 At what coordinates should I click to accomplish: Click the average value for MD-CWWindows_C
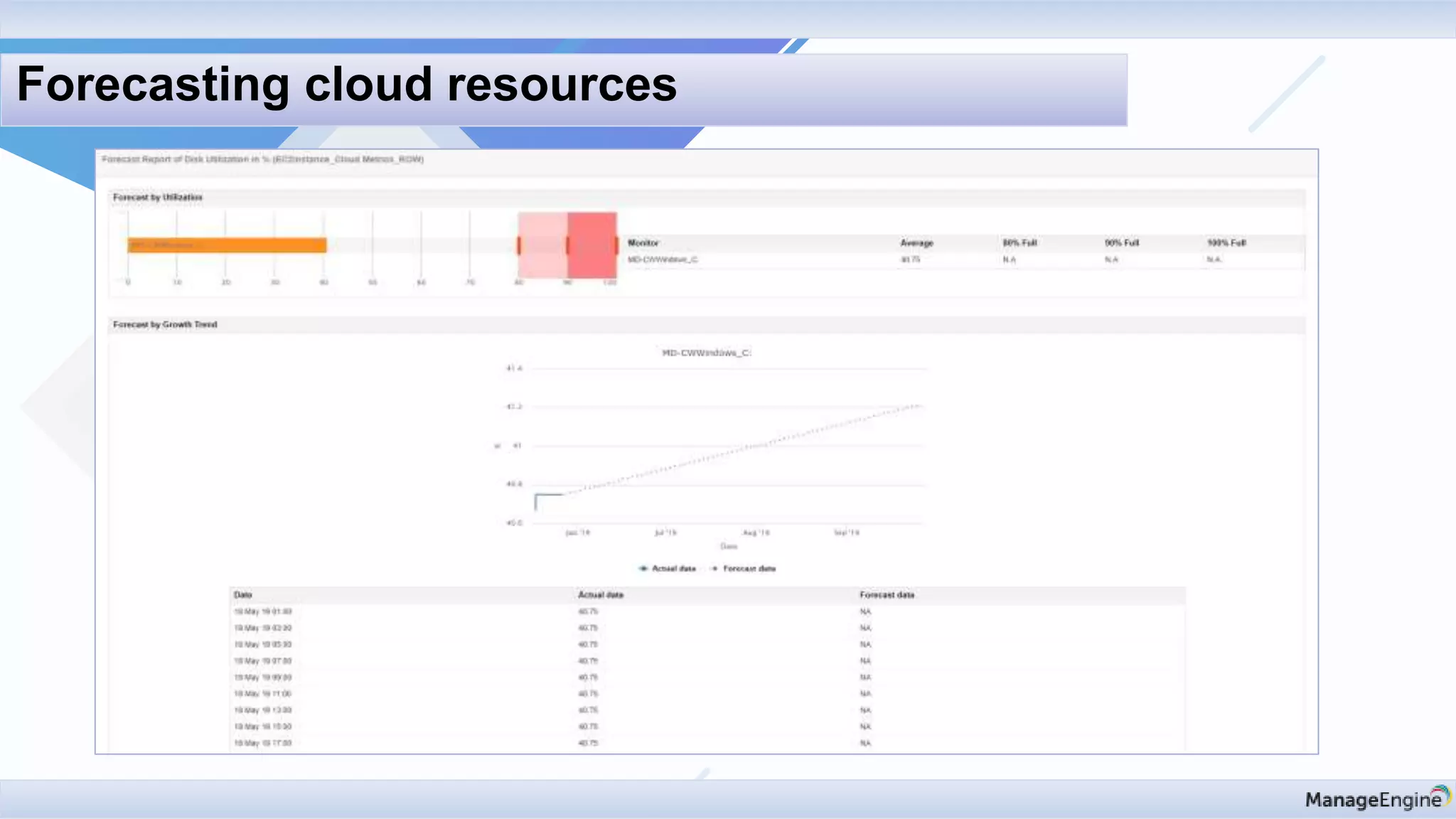tap(910, 259)
